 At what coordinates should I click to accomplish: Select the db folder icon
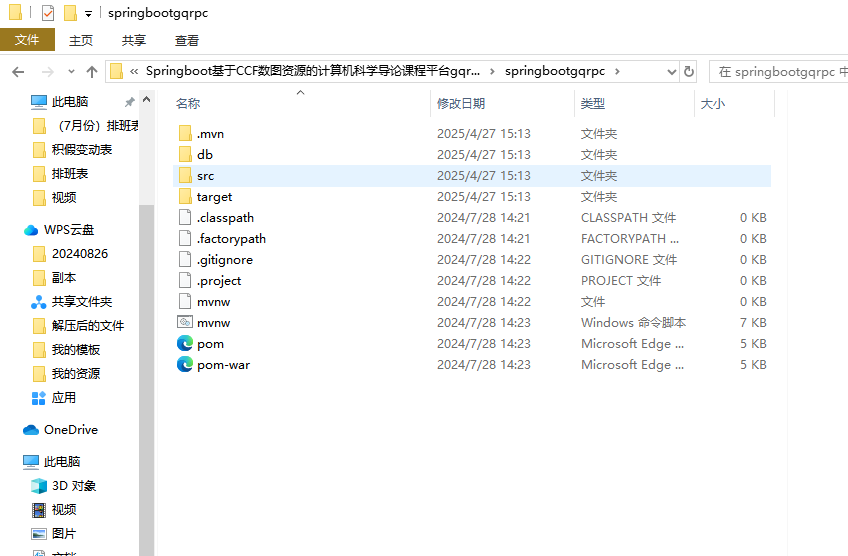(x=185, y=154)
